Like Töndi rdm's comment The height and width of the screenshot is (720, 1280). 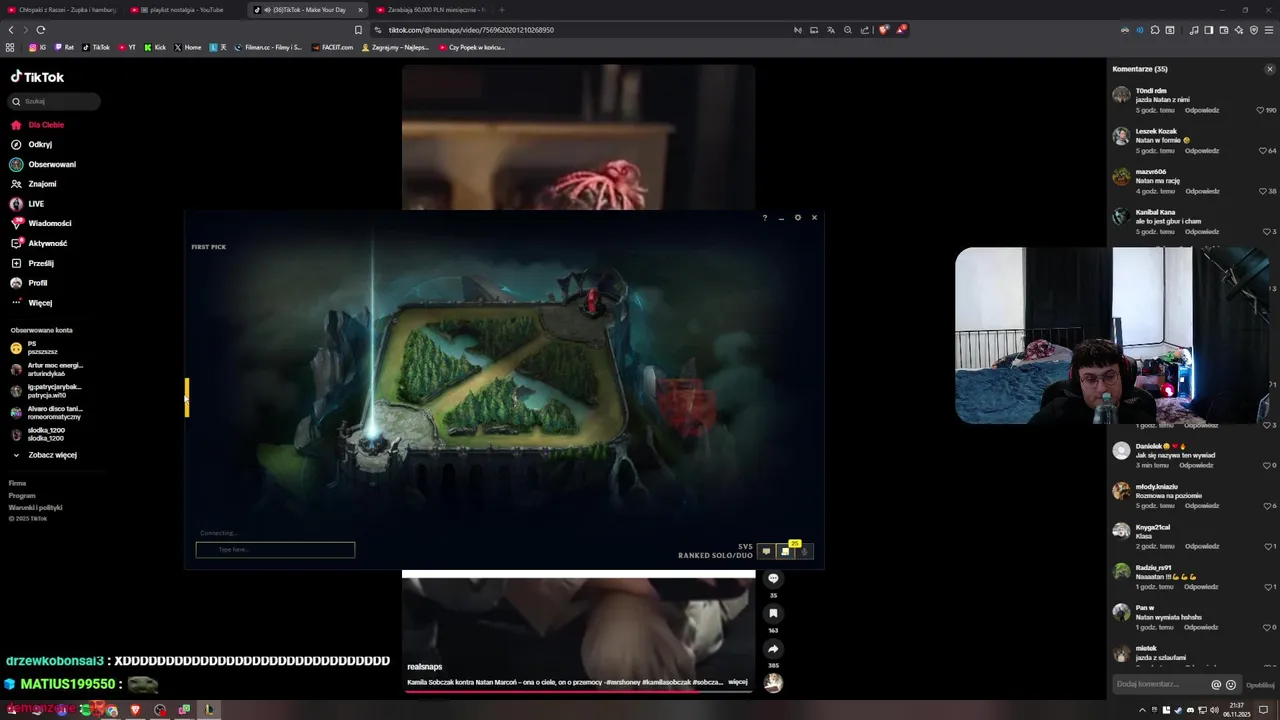coord(1261,110)
